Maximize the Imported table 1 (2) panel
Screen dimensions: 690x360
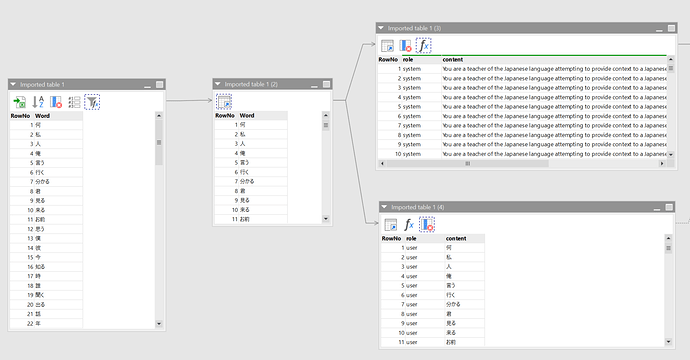click(x=327, y=84)
